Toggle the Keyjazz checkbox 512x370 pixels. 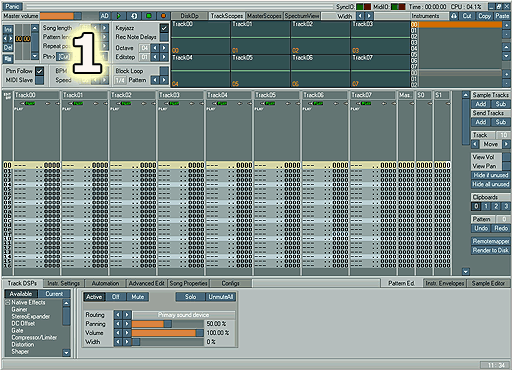point(164,28)
